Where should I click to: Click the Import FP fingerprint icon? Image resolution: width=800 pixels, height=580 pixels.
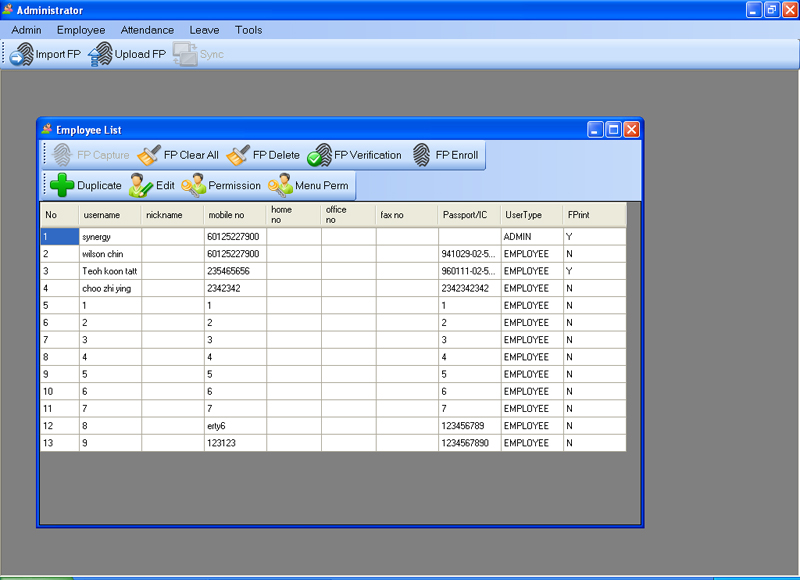(x=21, y=54)
